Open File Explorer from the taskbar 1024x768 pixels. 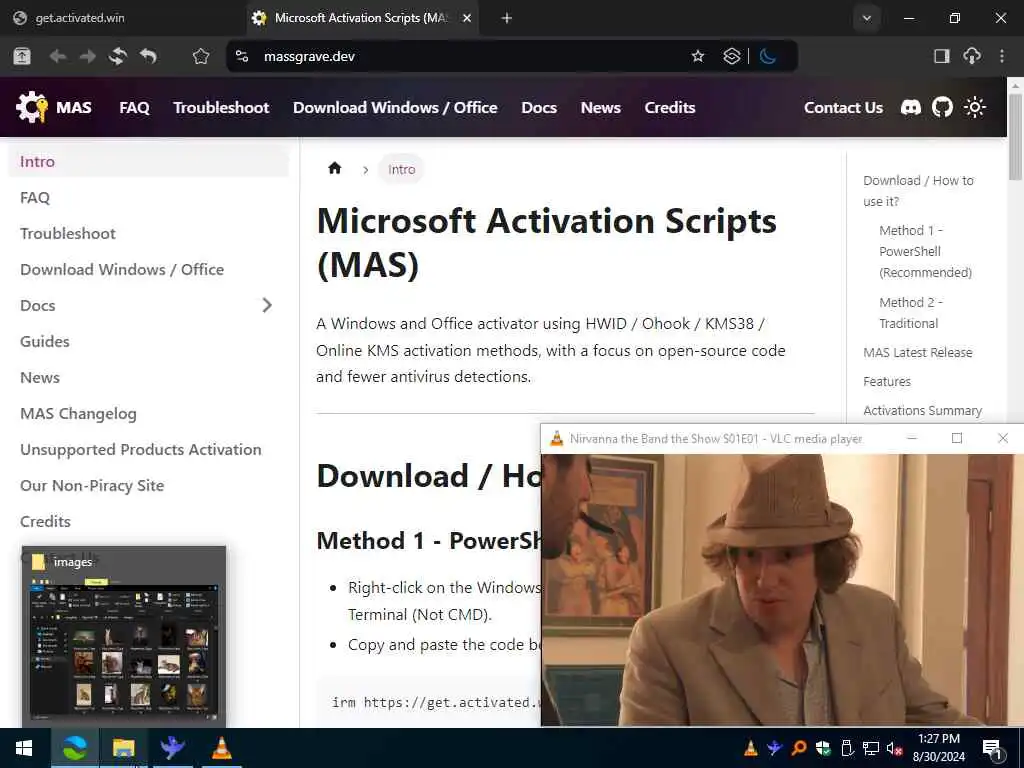click(123, 748)
